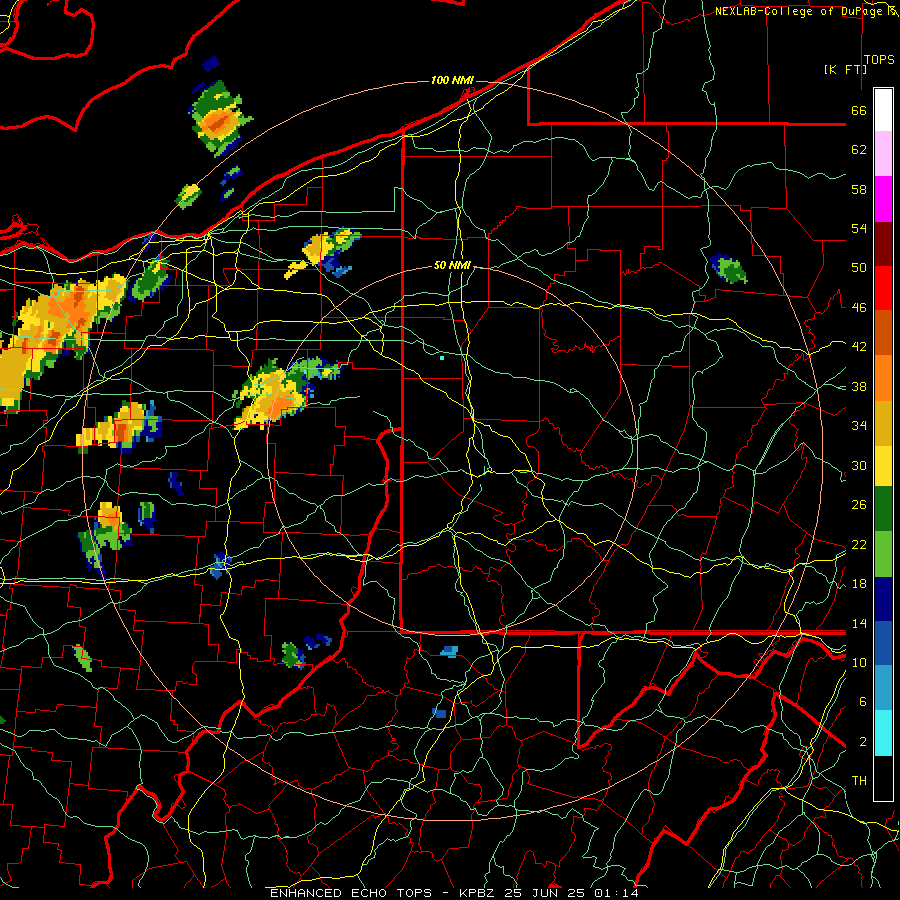
Task: Click the 50 NMI range ring label
Action: [x=452, y=265]
